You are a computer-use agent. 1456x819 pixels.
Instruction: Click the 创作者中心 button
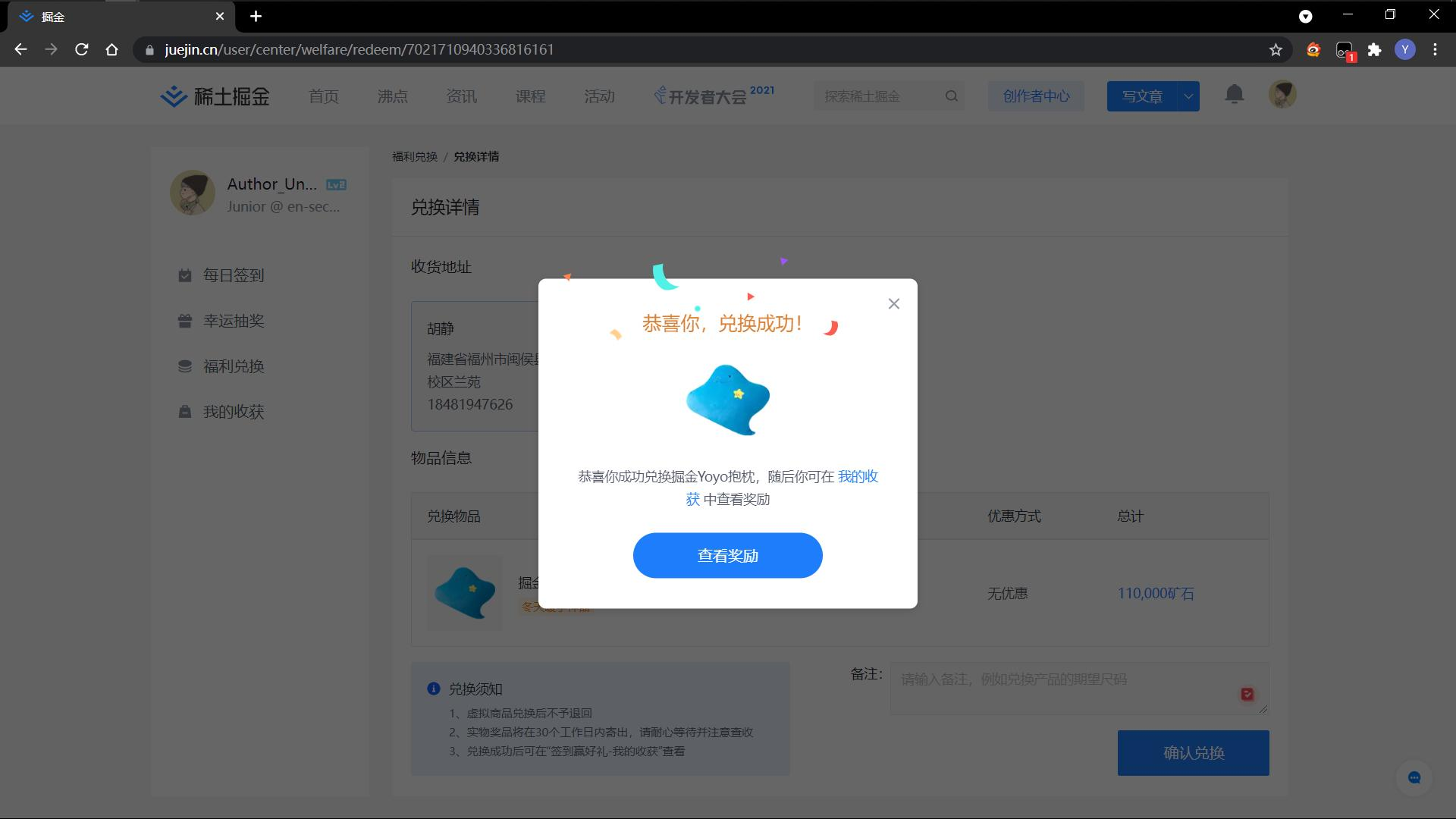pyautogui.click(x=1036, y=96)
